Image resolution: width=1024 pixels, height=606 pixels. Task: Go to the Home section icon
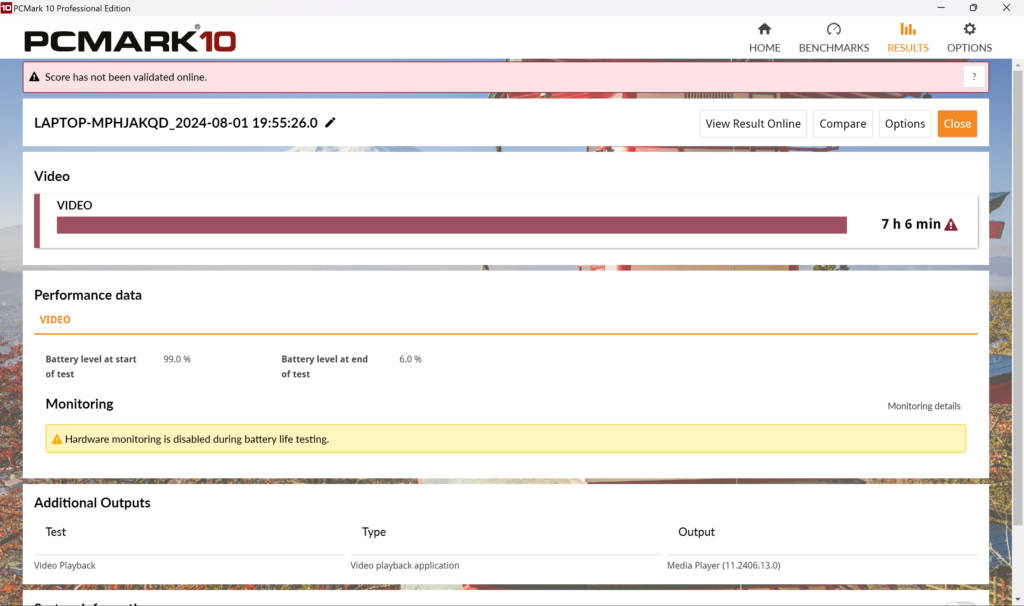[764, 30]
